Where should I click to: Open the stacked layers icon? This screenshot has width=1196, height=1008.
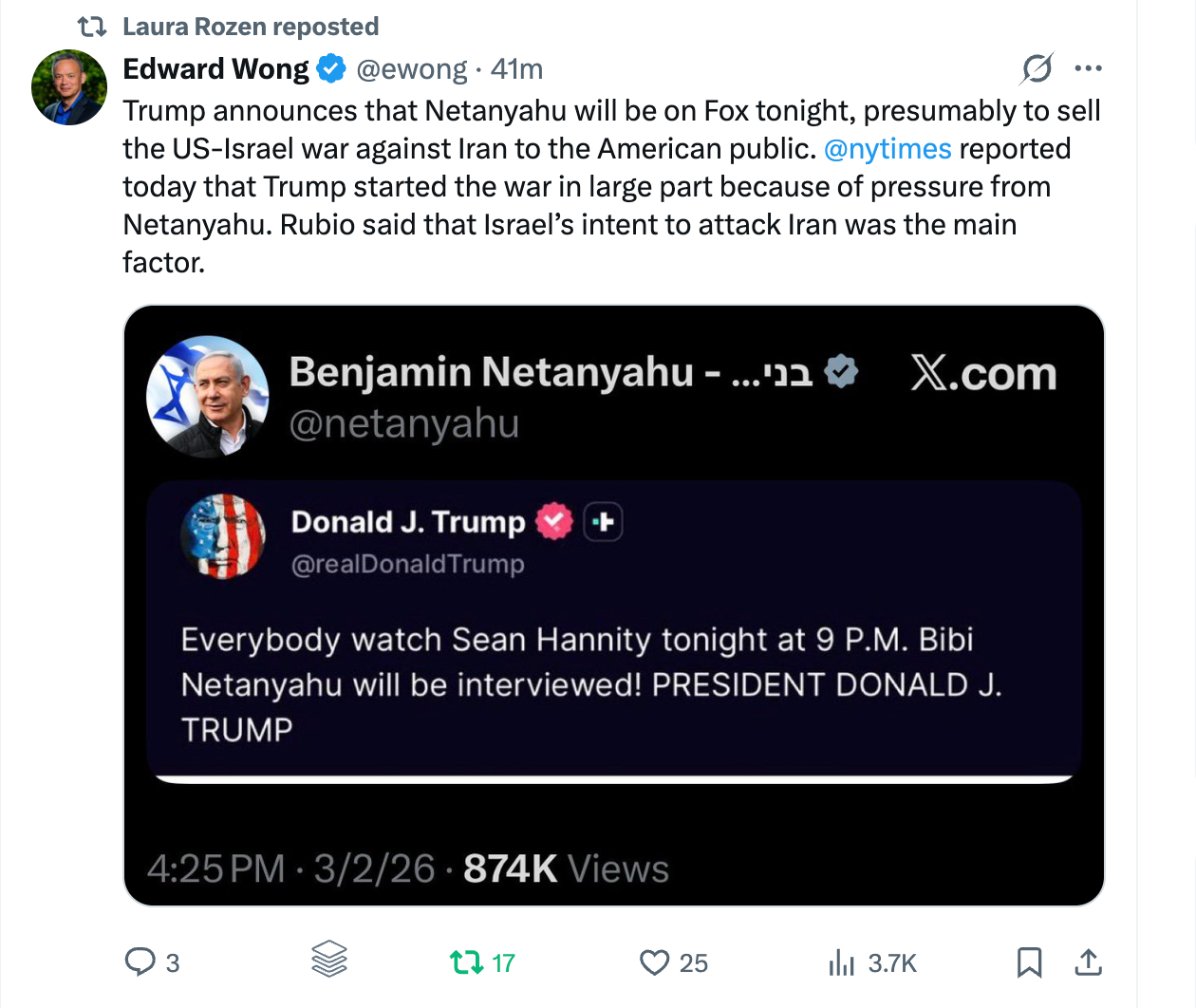[329, 959]
